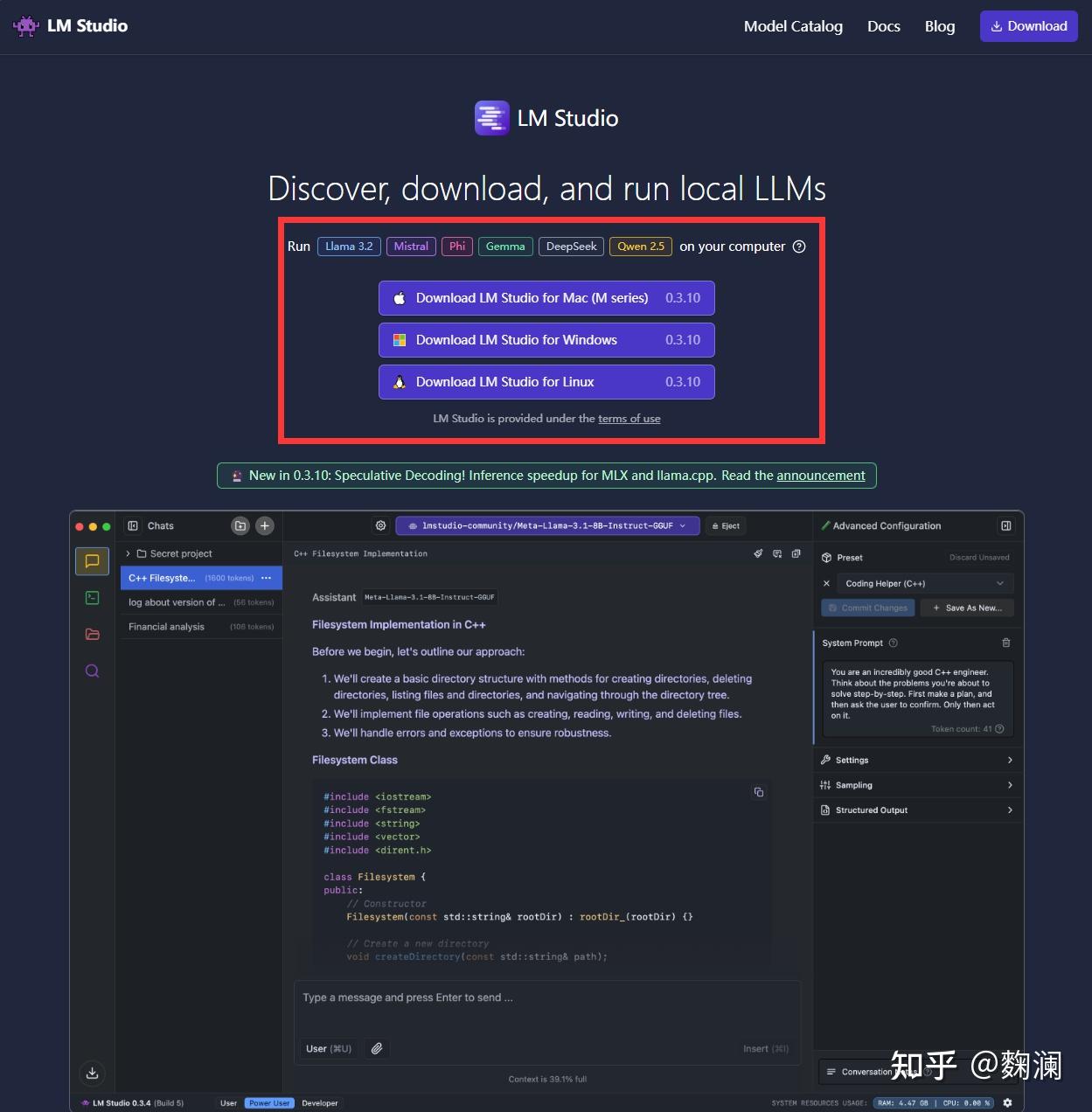Create a new chat with the plus icon

point(265,525)
